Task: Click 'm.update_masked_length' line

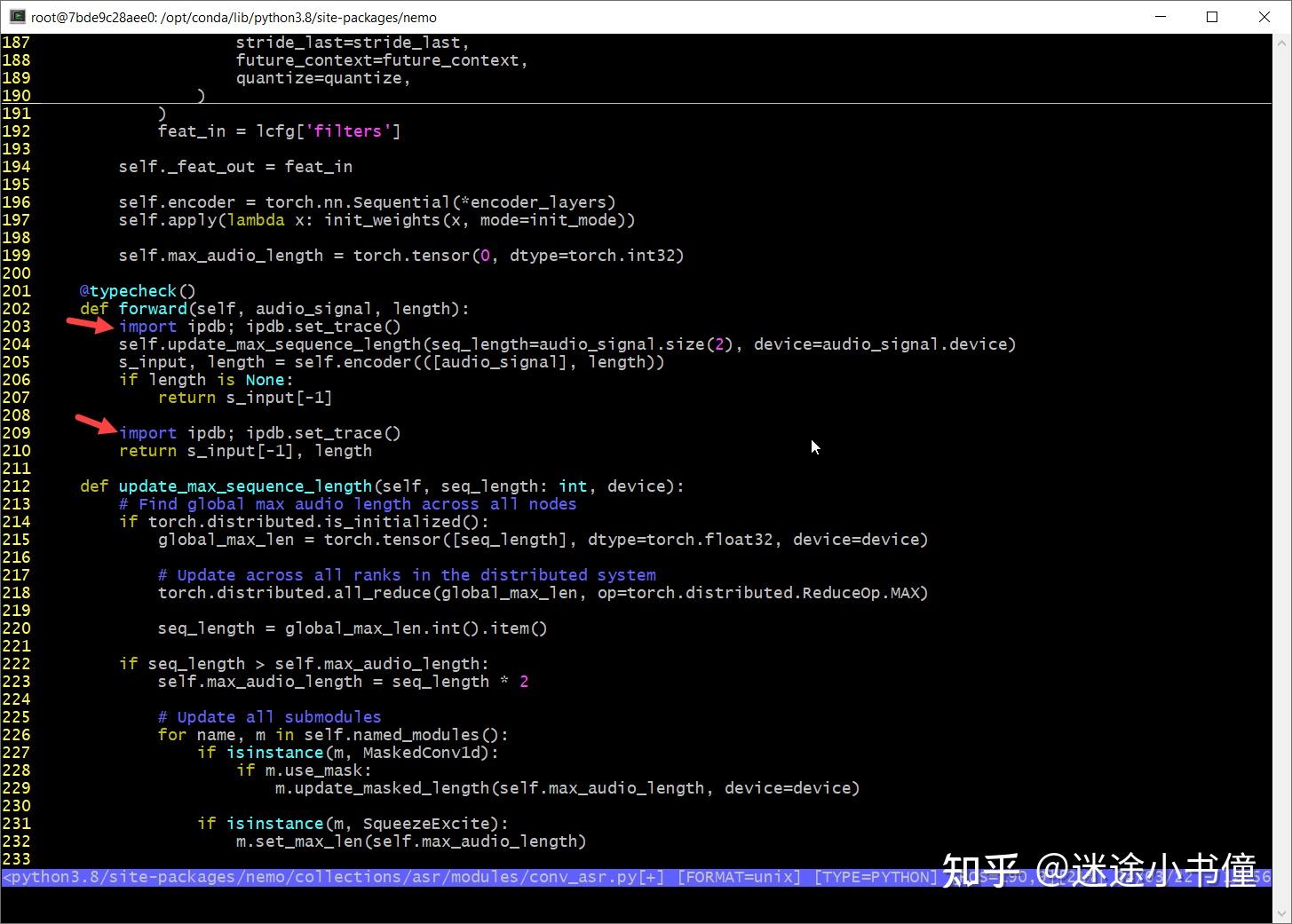Action: 567,788
